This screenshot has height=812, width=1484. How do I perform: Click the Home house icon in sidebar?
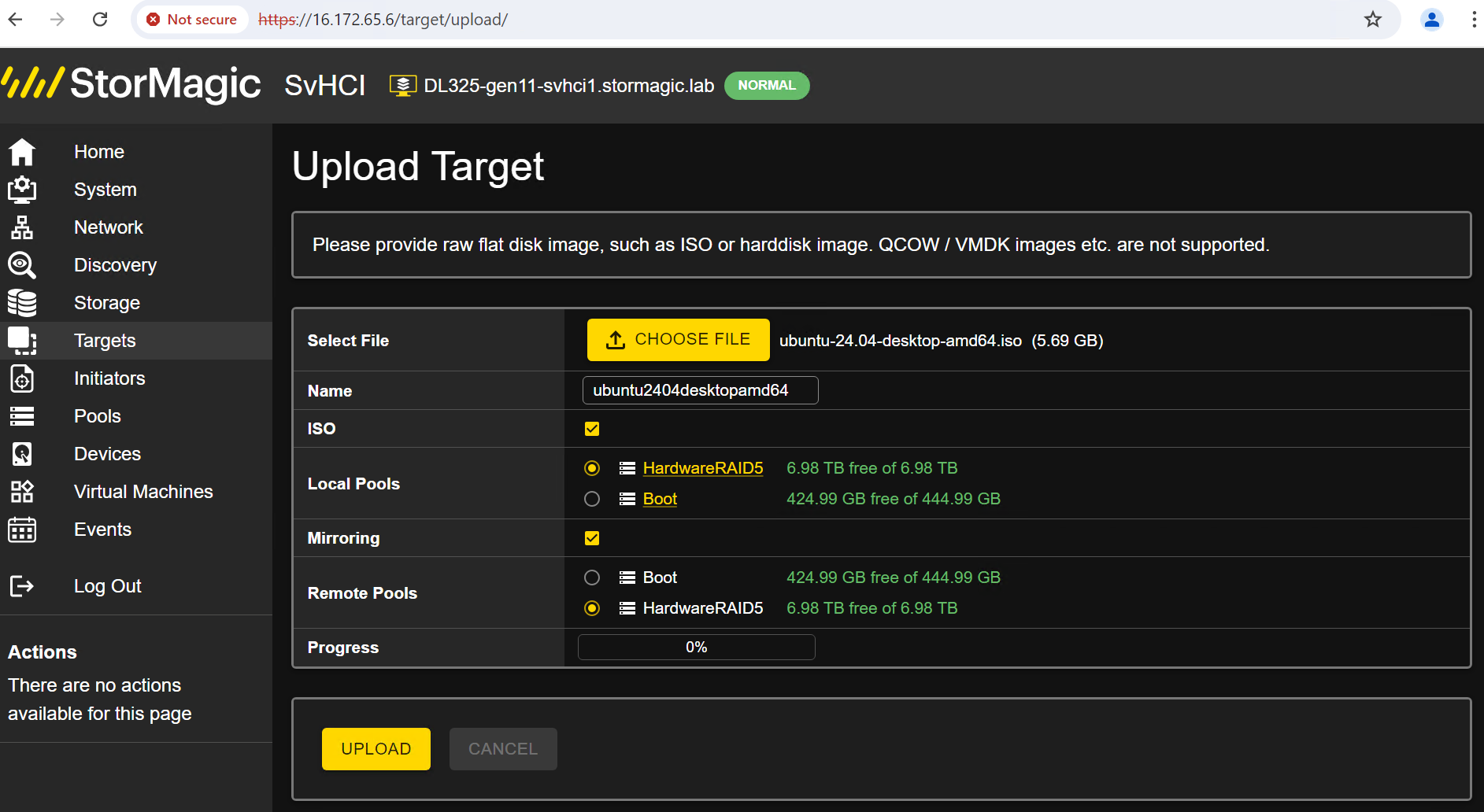[x=22, y=152]
